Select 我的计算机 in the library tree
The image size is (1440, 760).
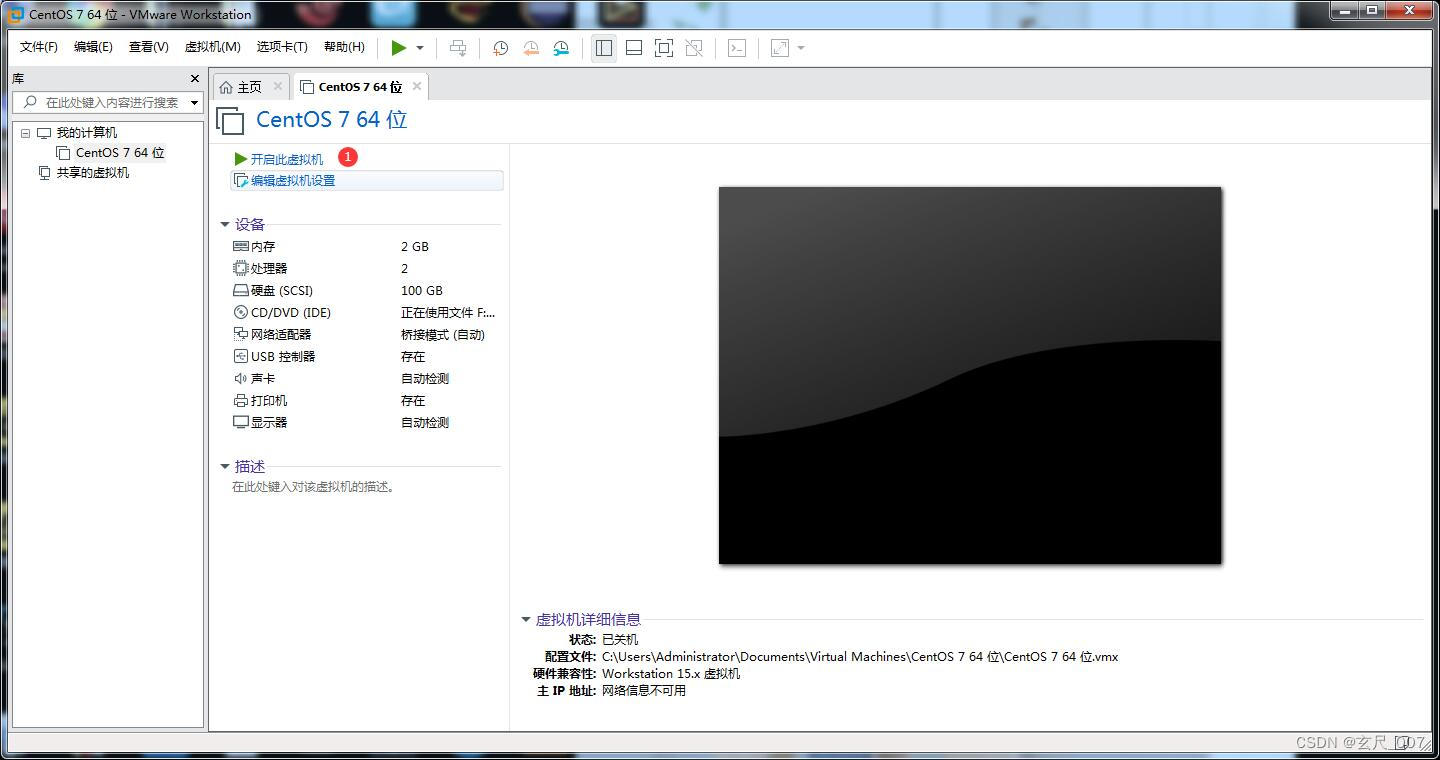coord(86,133)
